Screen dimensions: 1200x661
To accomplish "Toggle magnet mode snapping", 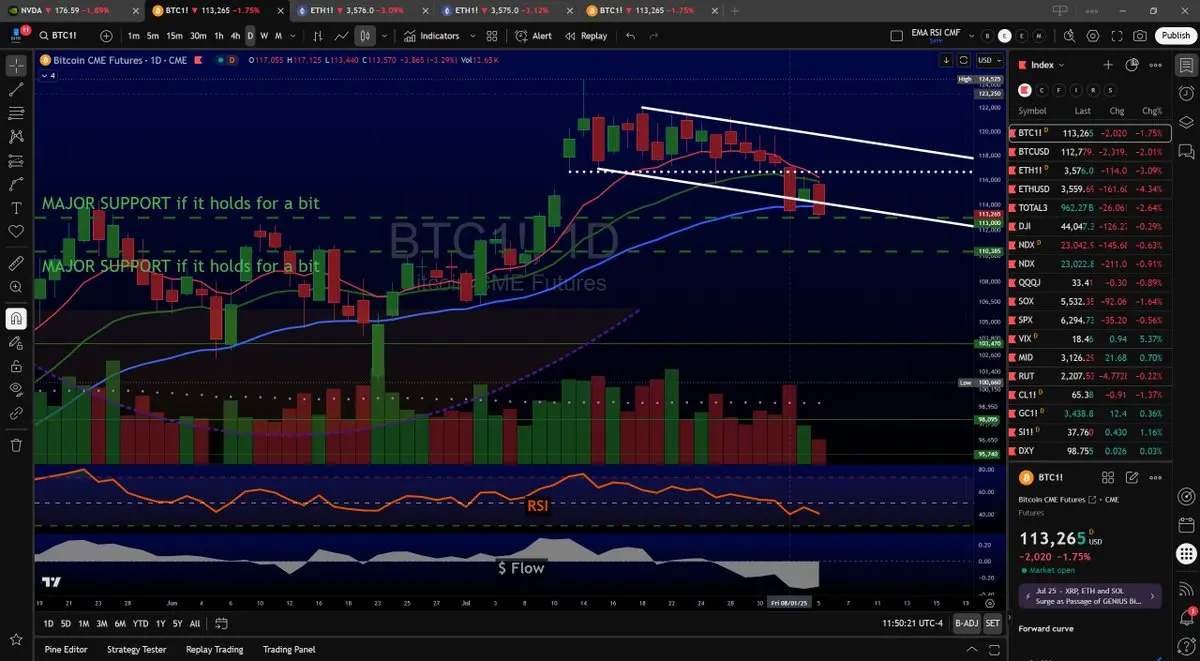I will (x=16, y=319).
